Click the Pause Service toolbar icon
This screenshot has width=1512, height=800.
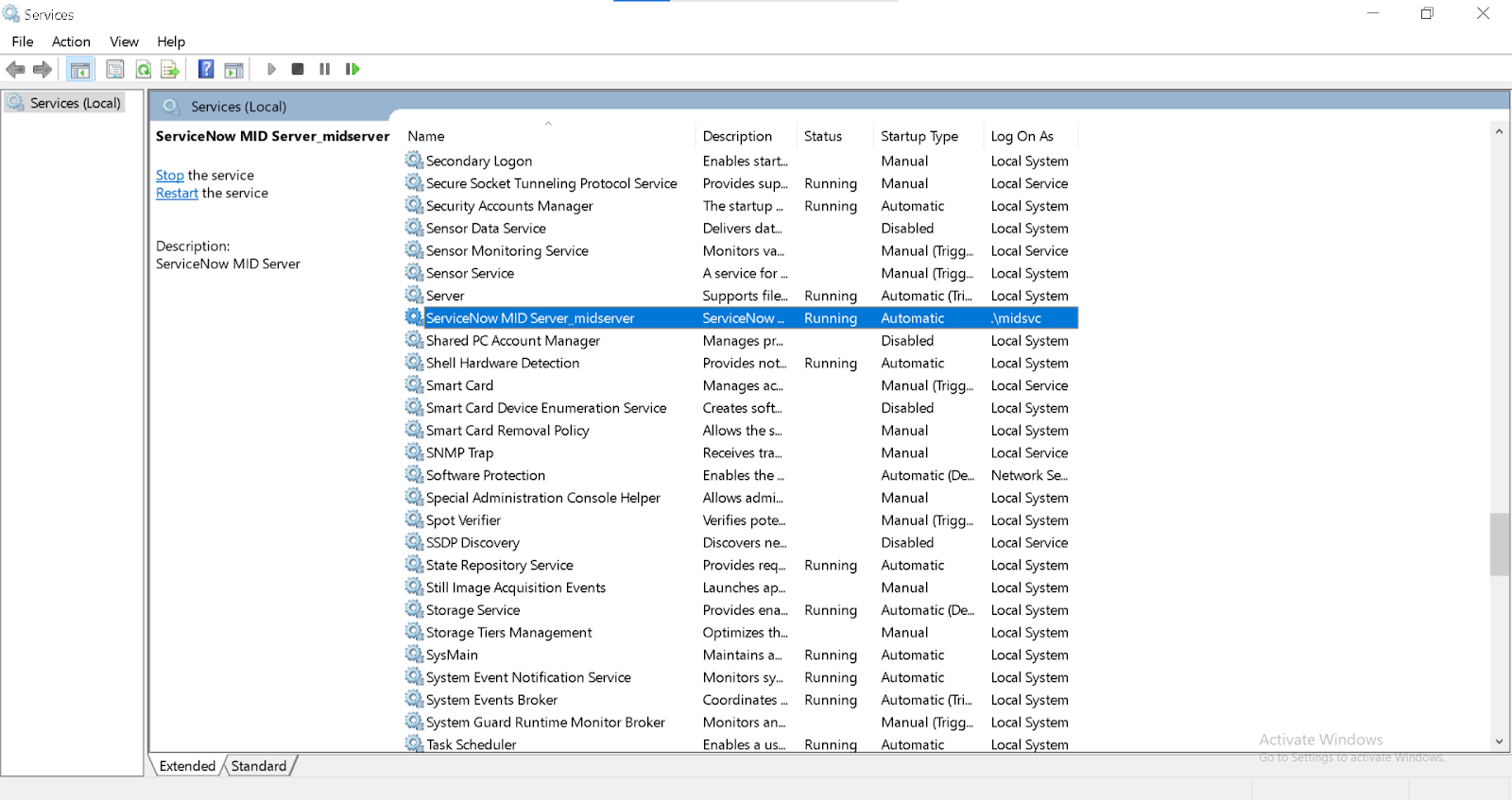click(x=325, y=69)
